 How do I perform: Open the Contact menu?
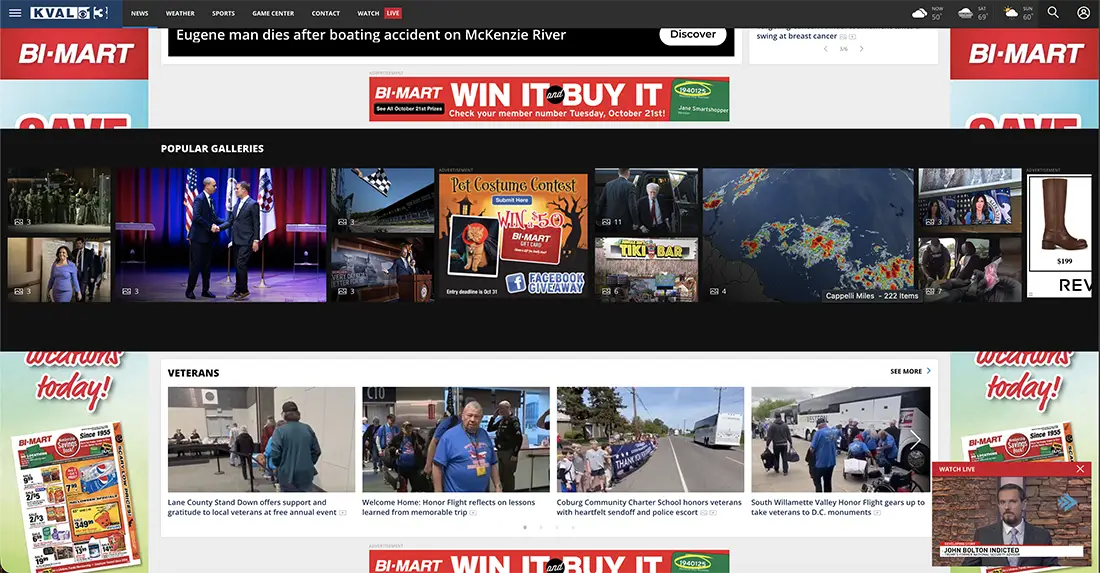(x=326, y=13)
